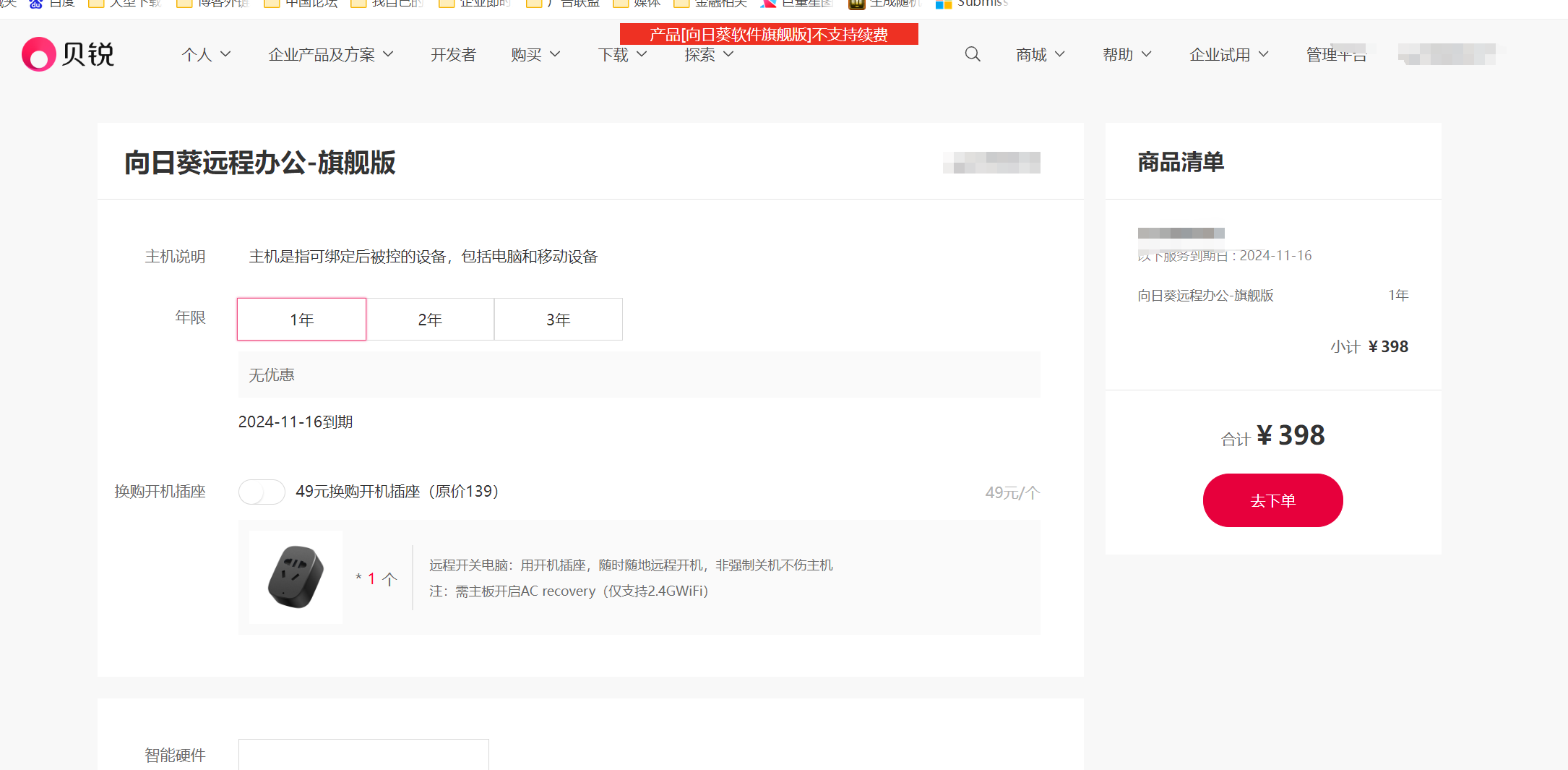Click the 向日葵远程办公-旗舰版 page heading
Viewport: 1568px width, 770px height.
260,162
